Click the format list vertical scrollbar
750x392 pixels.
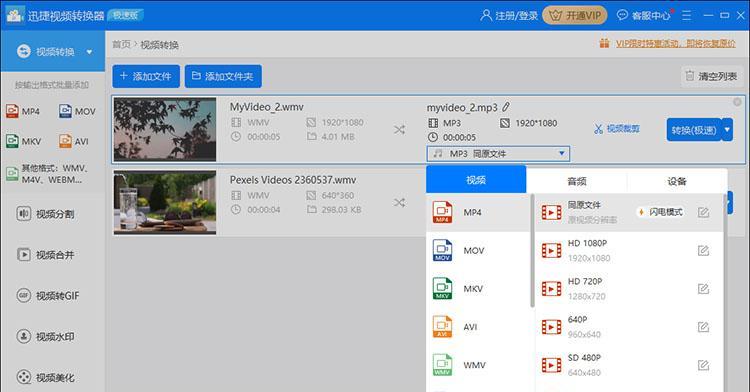[x=532, y=250]
